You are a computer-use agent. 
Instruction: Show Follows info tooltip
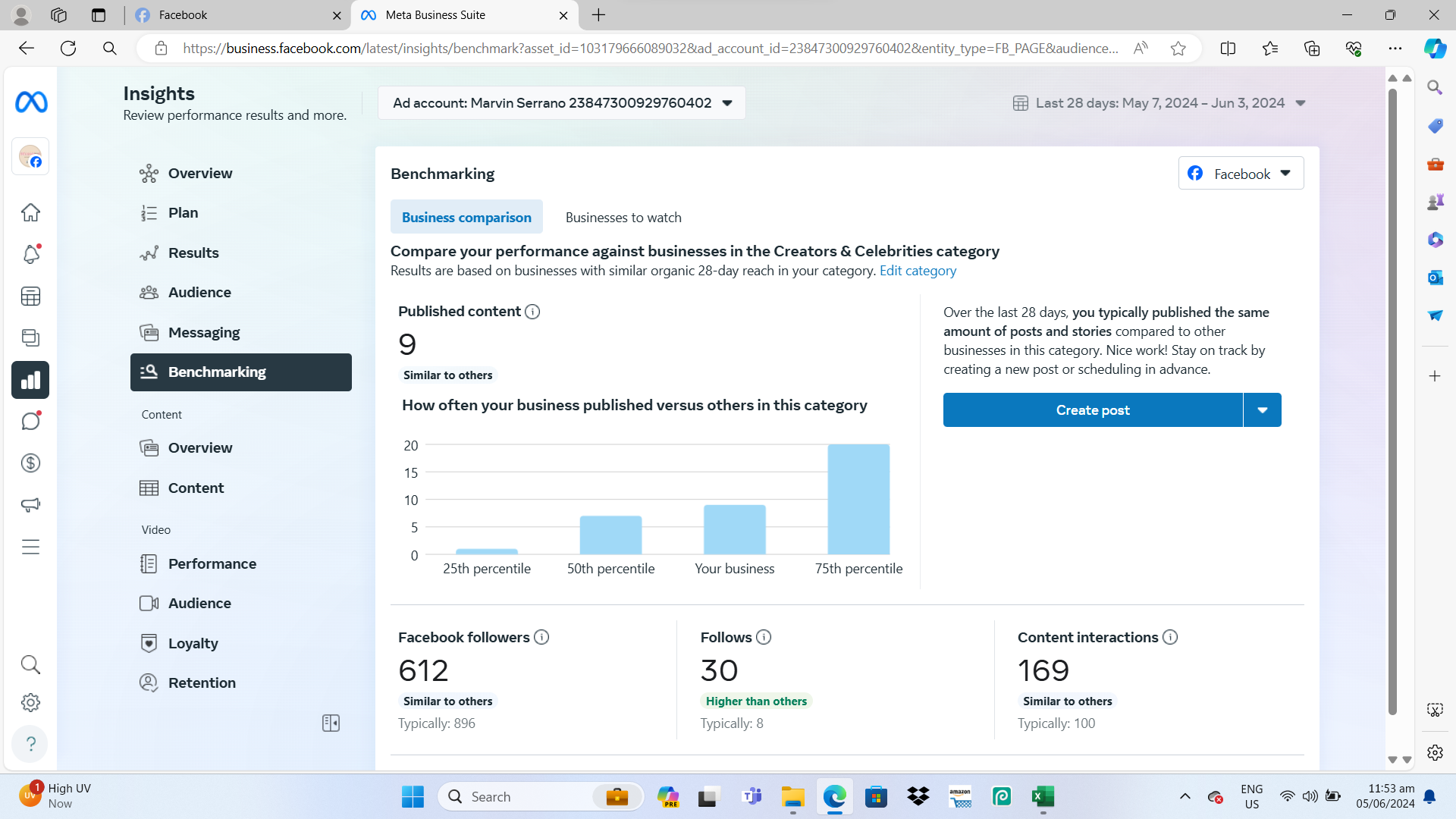click(x=764, y=637)
